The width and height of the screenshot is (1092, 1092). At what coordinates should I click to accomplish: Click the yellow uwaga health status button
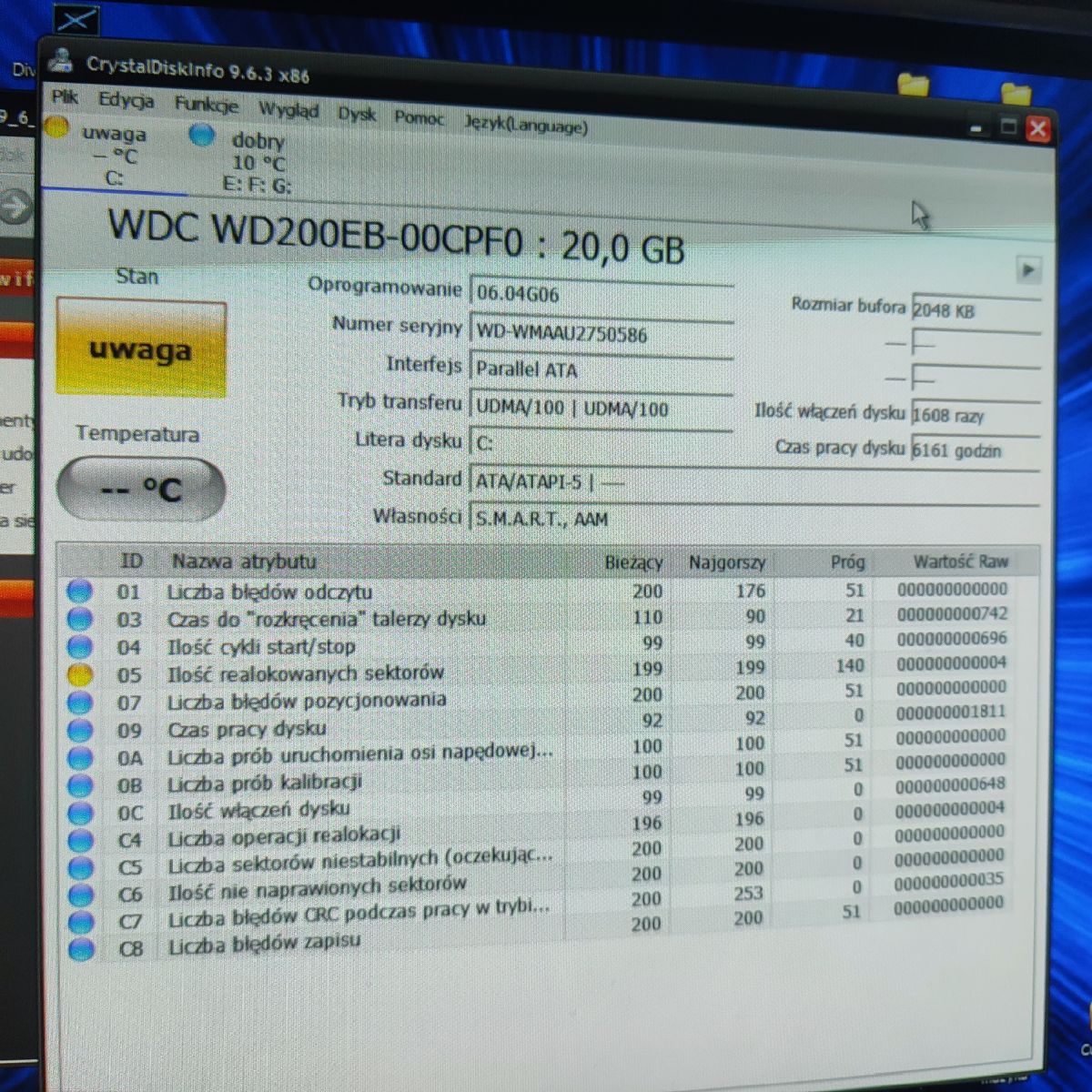pos(141,349)
